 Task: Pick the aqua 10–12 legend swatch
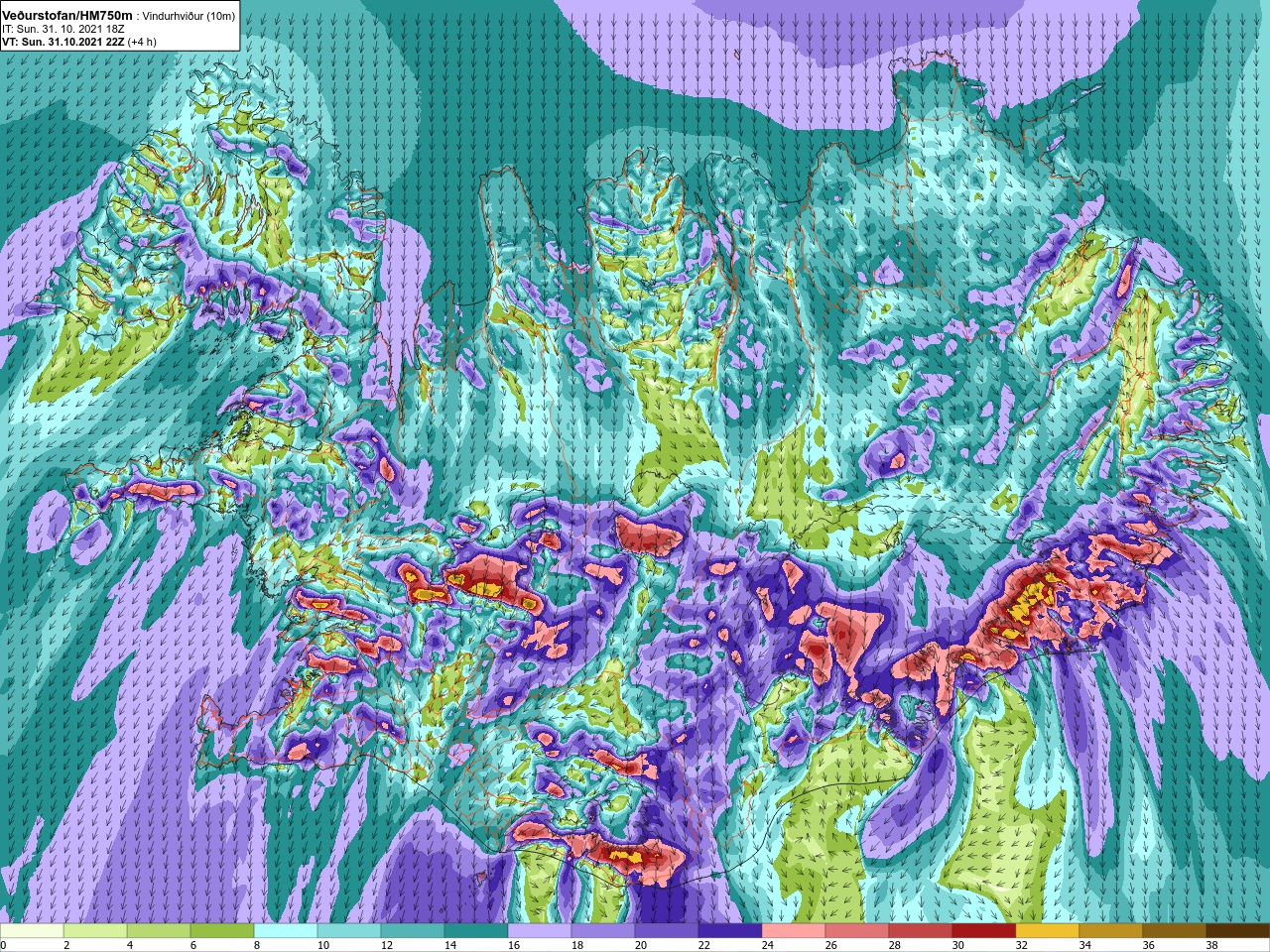[349, 931]
